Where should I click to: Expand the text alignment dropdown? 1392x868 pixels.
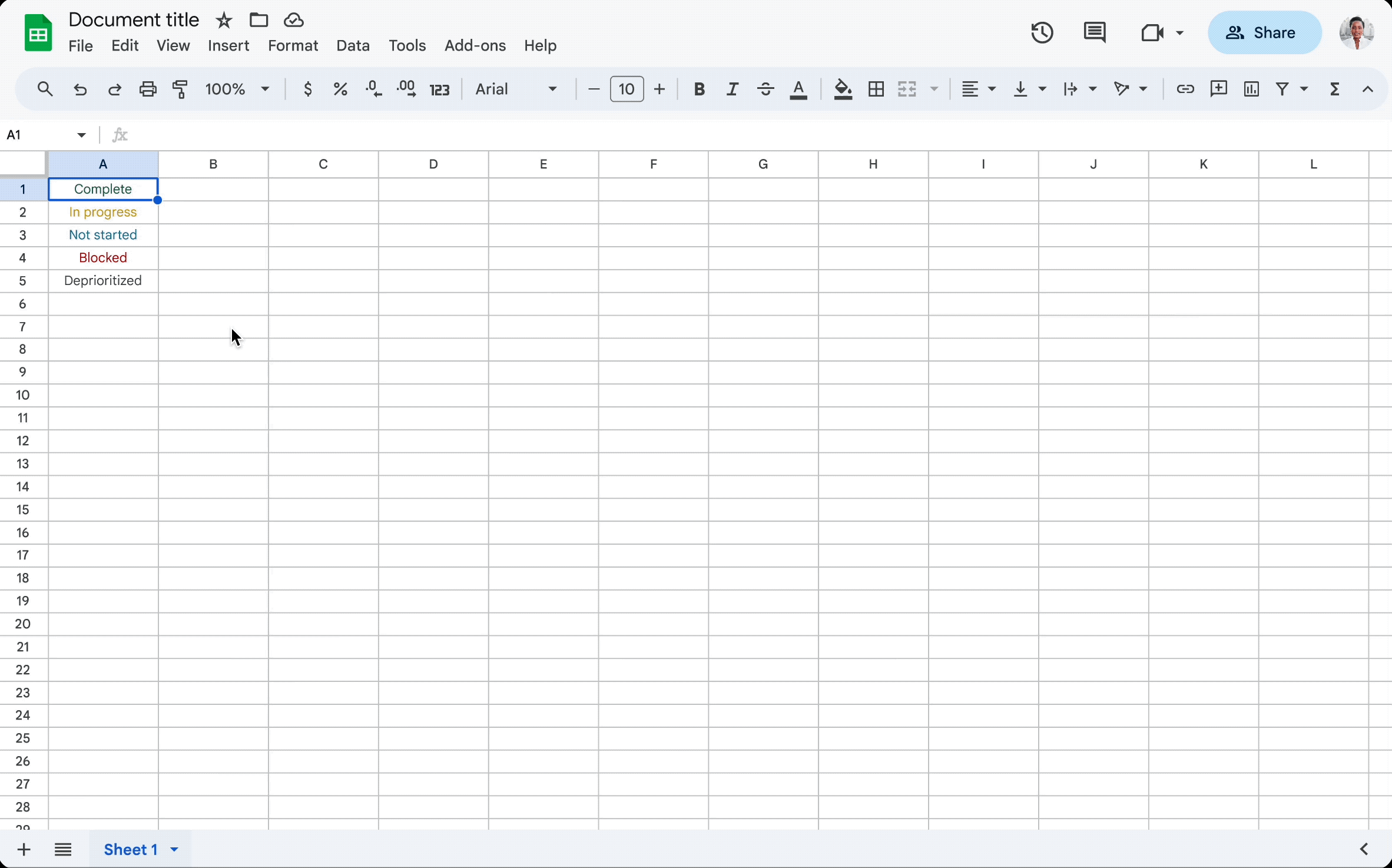[x=991, y=89]
